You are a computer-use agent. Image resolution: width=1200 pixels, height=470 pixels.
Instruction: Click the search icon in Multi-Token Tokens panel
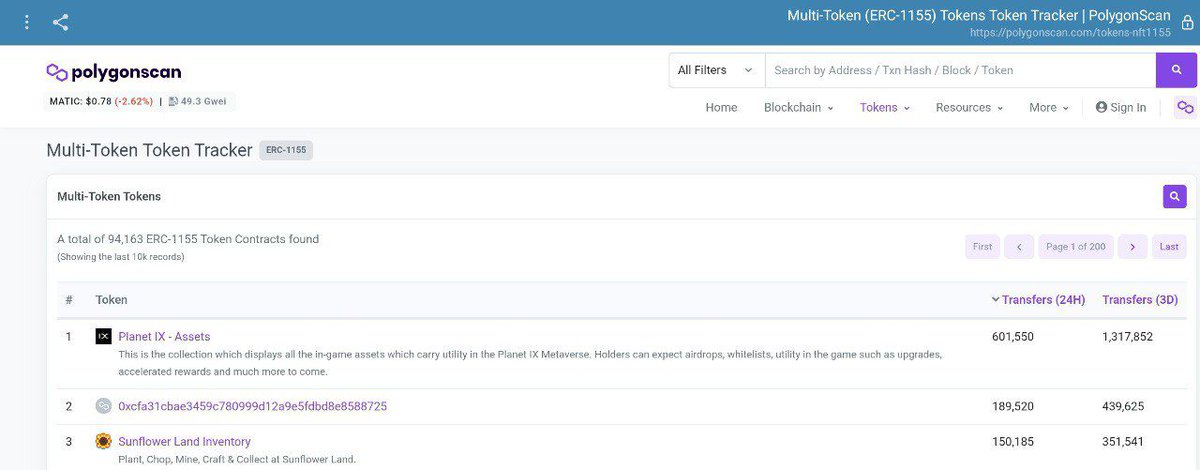(1175, 196)
